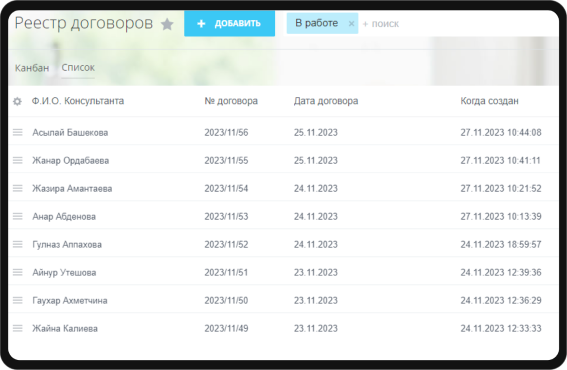The image size is (567, 370).
Task: Open row menu for Жазира Амантаева
Action: point(18,188)
